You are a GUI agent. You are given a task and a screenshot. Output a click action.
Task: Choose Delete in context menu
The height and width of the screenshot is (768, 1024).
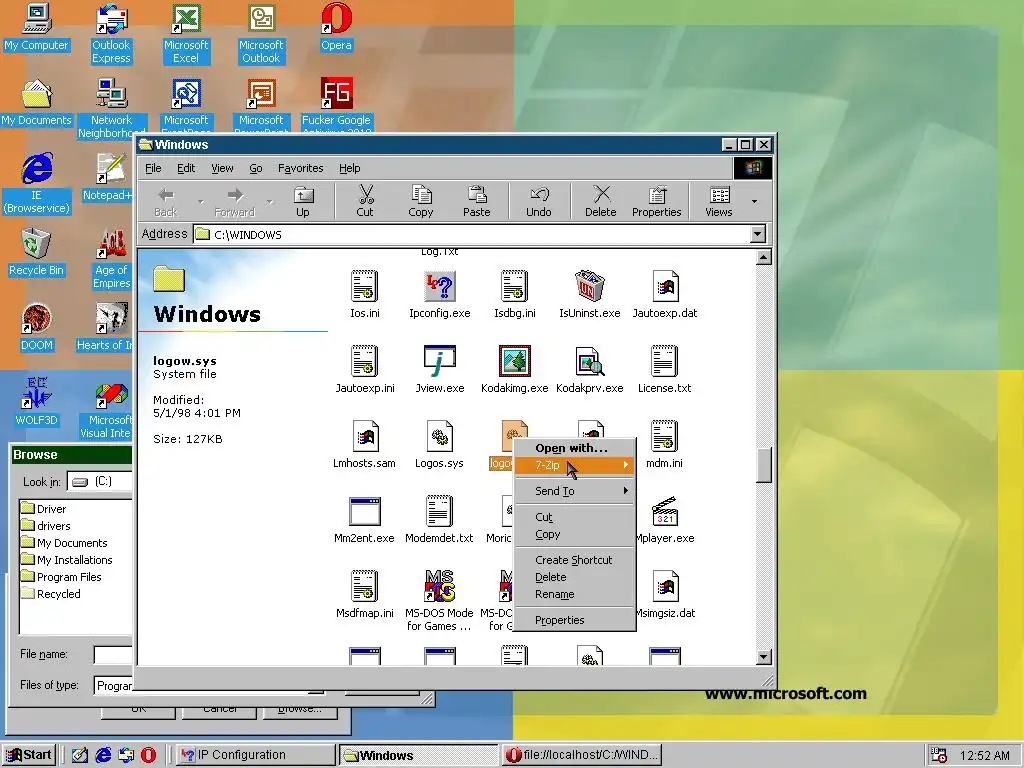[575, 577]
